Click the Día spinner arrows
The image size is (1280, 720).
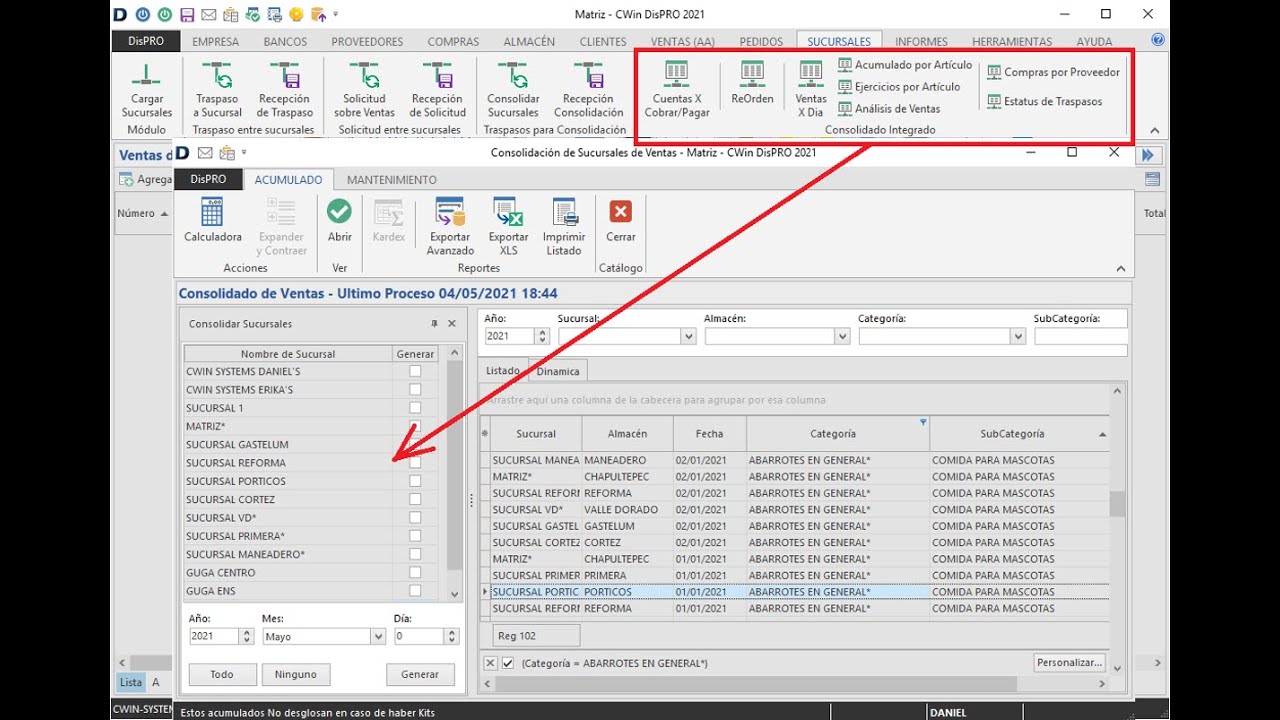(x=451, y=636)
